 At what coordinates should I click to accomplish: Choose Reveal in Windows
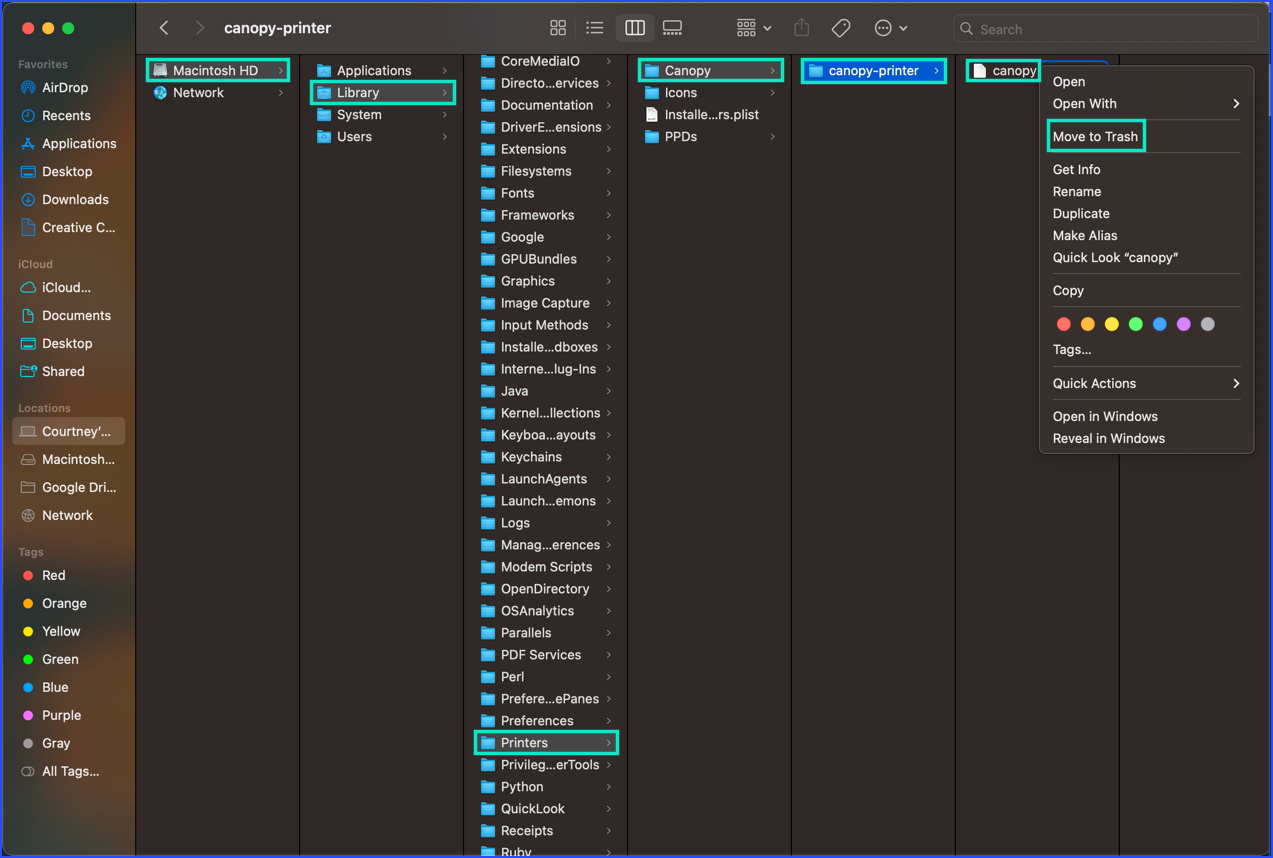(x=1109, y=438)
